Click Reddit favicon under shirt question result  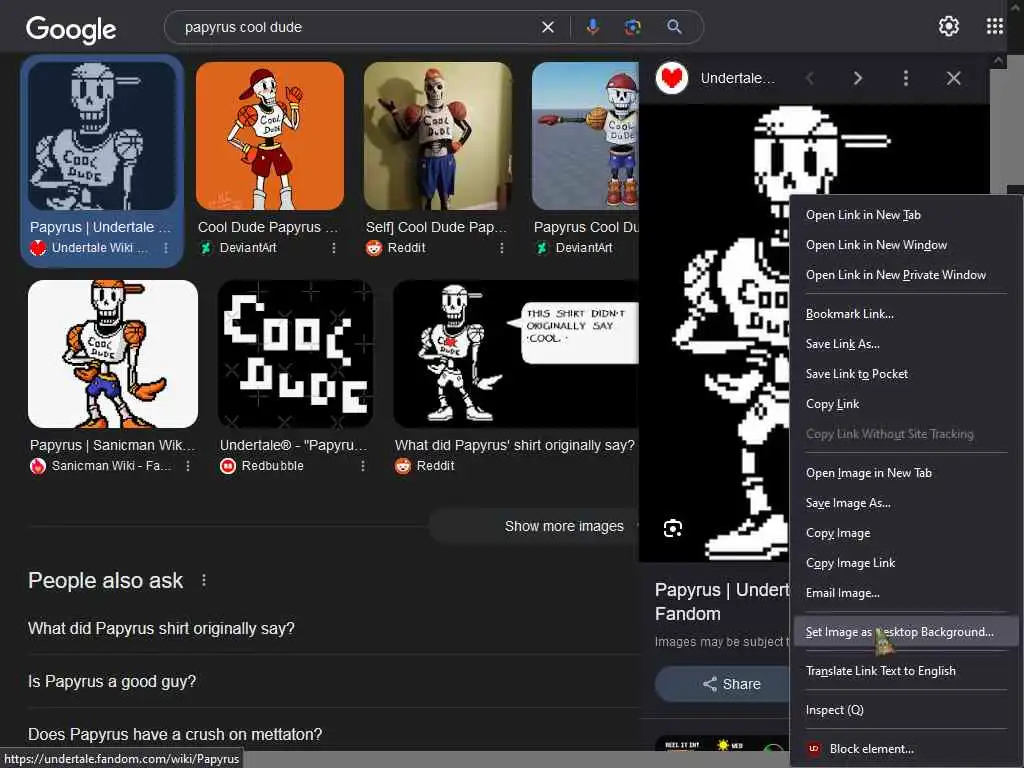tap(403, 466)
